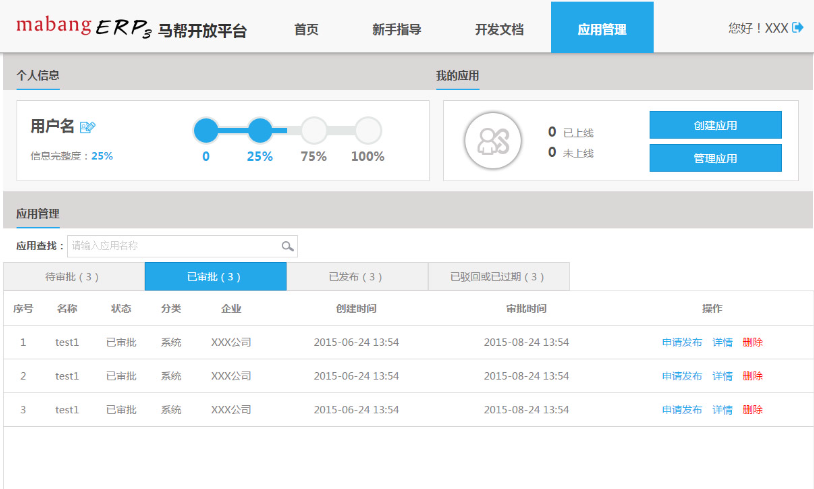Click the edit icon next to 用户名

pyautogui.click(x=88, y=127)
